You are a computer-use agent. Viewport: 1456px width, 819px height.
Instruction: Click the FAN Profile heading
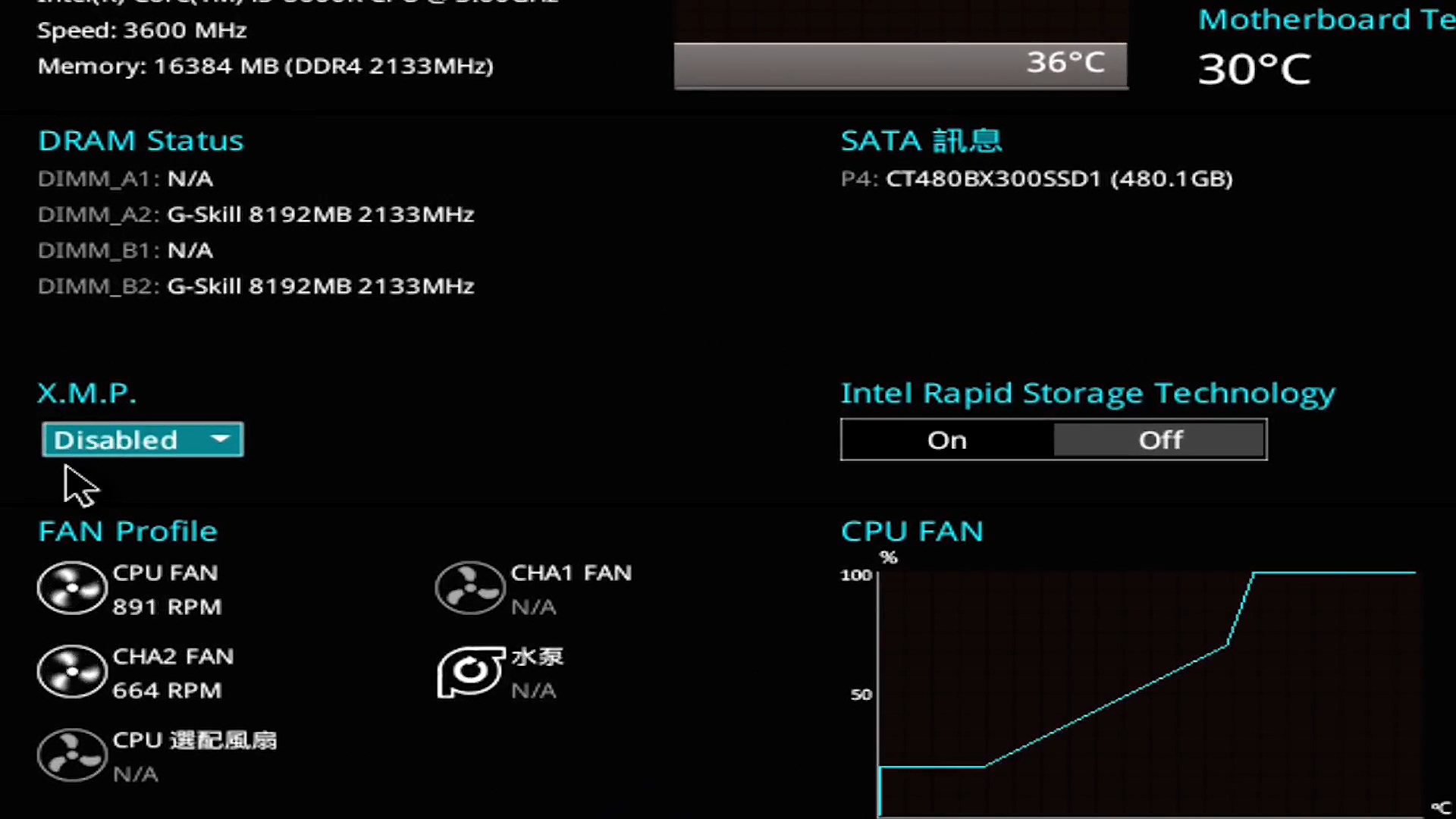(127, 531)
